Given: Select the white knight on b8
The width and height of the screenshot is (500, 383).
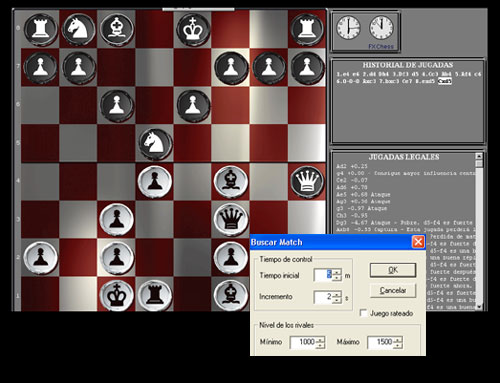Looking at the screenshot, I should pyautogui.click(x=79, y=29).
